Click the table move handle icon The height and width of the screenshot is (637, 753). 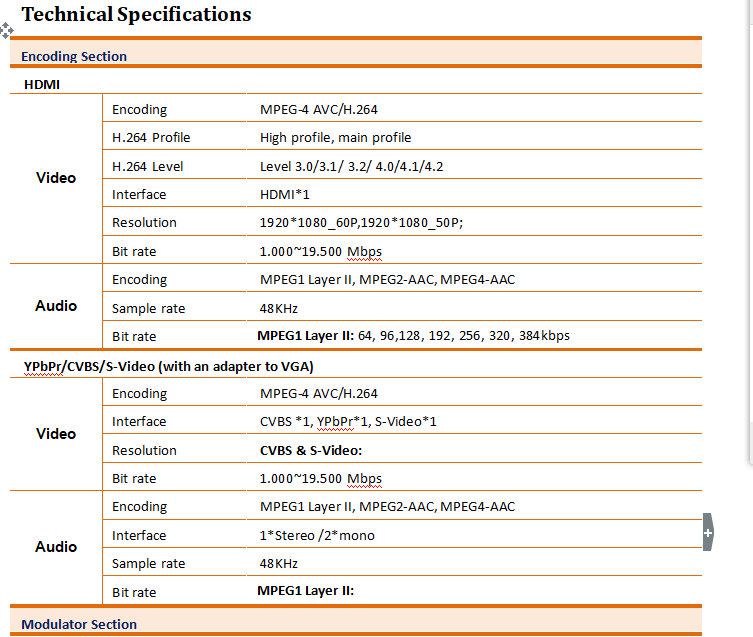pos(6,32)
